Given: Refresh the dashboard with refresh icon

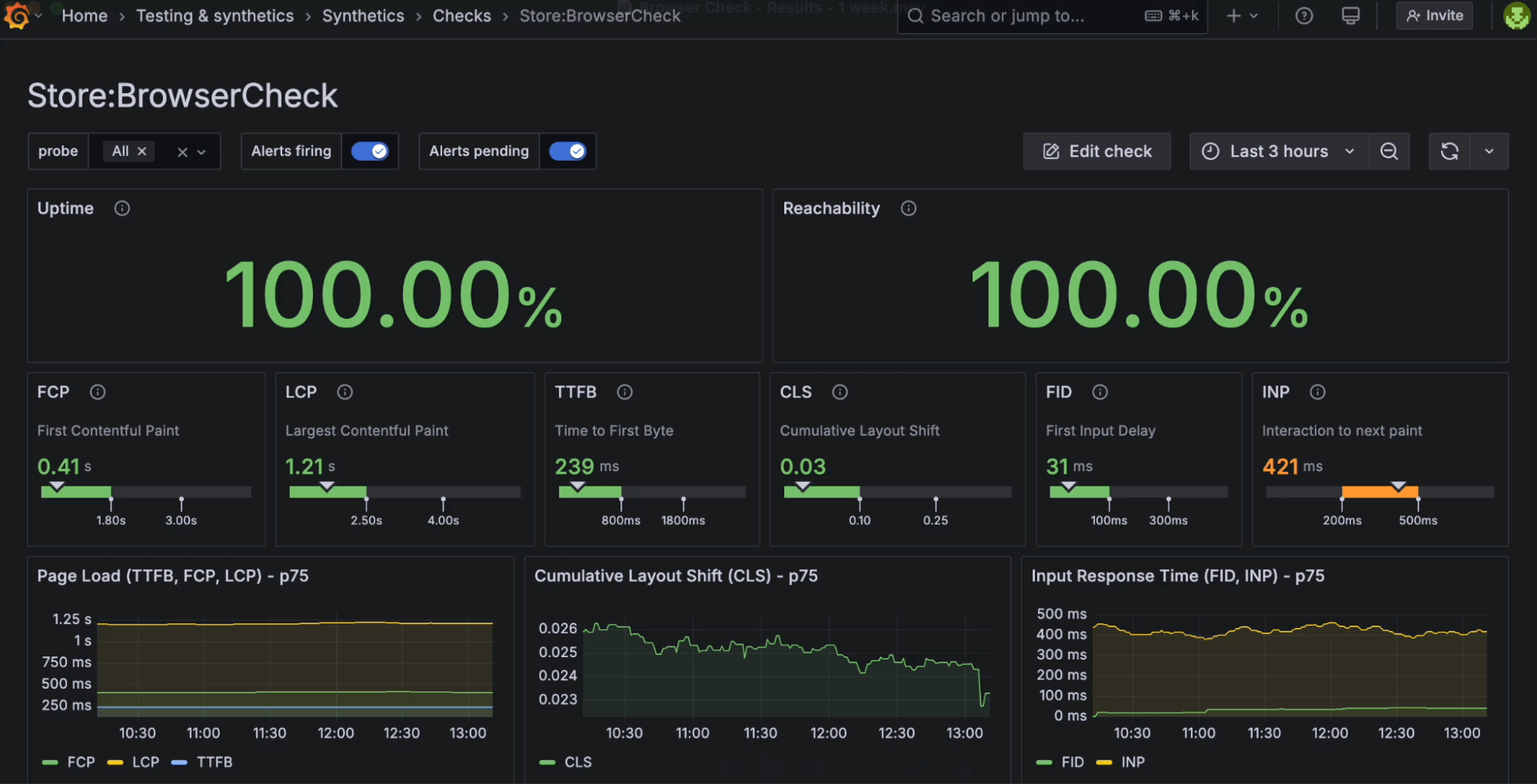Looking at the screenshot, I should 1449,151.
